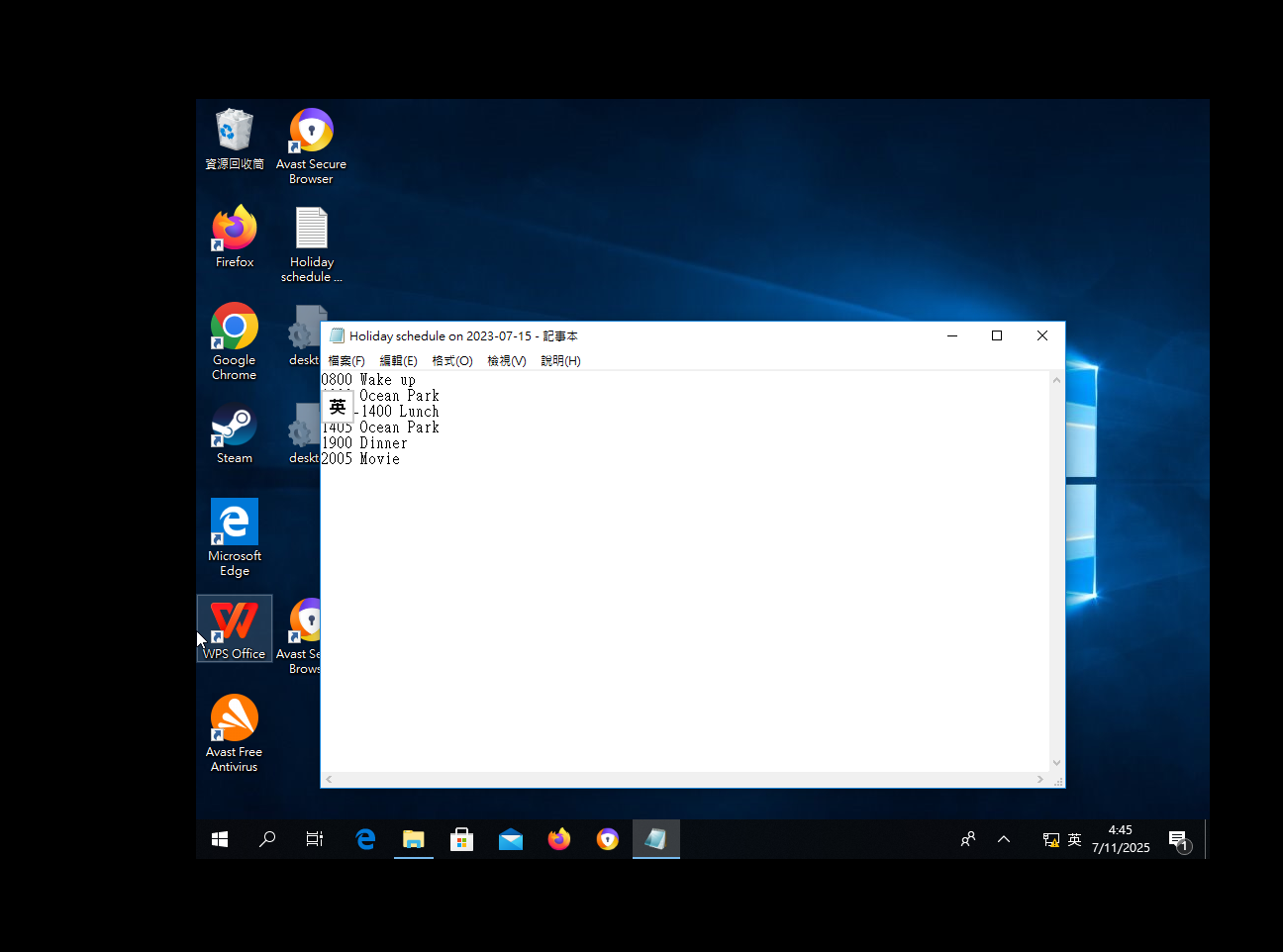Toggle the 英 input language indicator in taskbar
1283x952 pixels.
tap(1074, 839)
